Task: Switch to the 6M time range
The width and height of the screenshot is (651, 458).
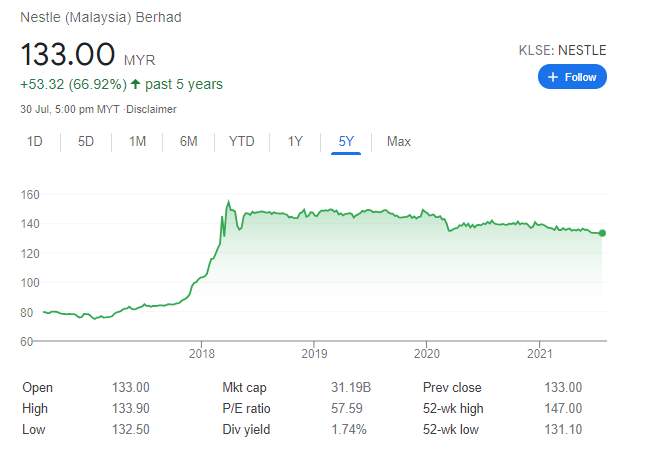Action: pyautogui.click(x=188, y=142)
